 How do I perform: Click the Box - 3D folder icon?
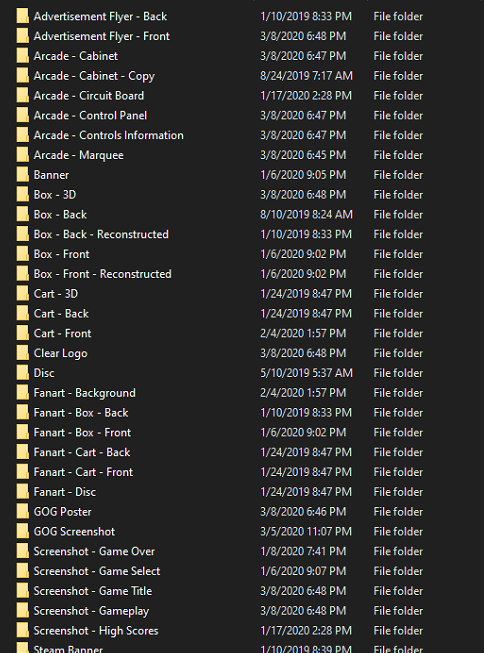coord(22,194)
